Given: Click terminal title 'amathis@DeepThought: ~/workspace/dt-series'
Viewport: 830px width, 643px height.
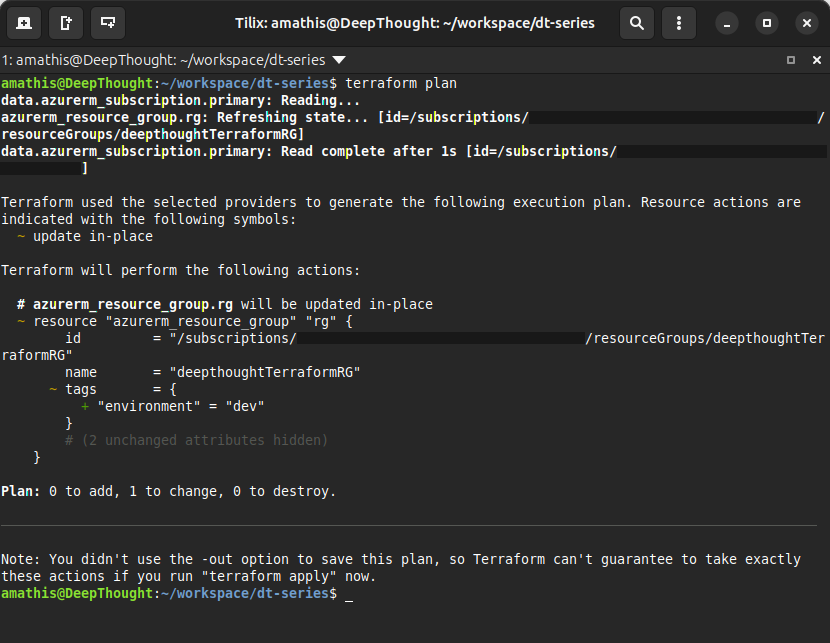Looking at the screenshot, I should [170, 60].
